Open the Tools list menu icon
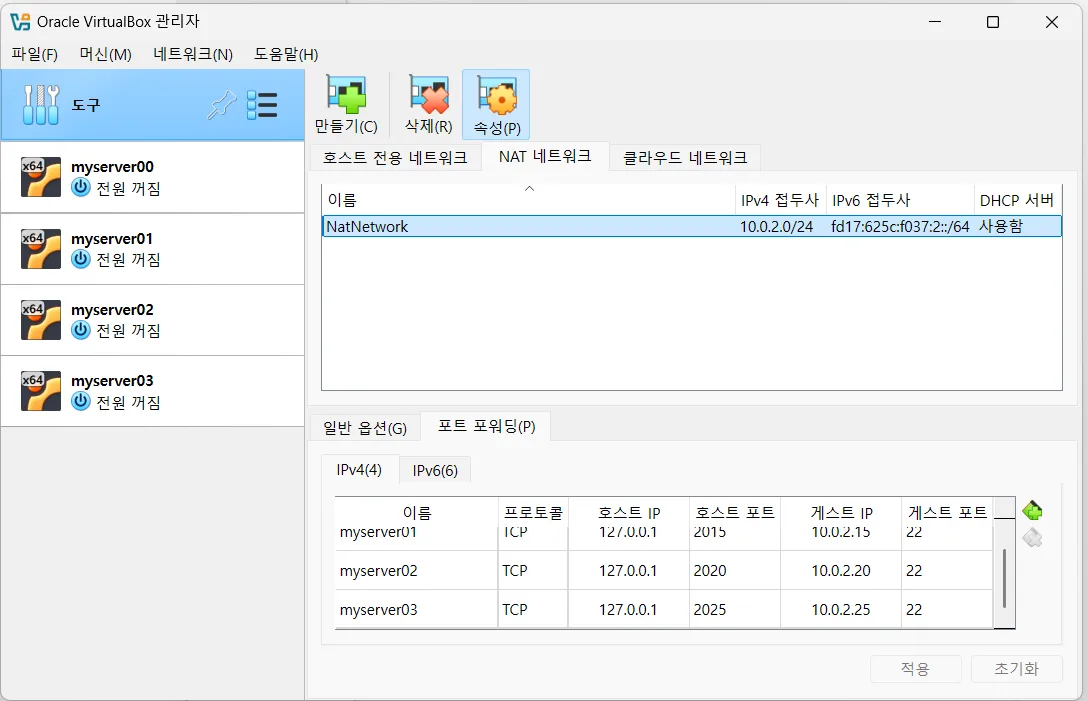1088x701 pixels. click(x=262, y=105)
